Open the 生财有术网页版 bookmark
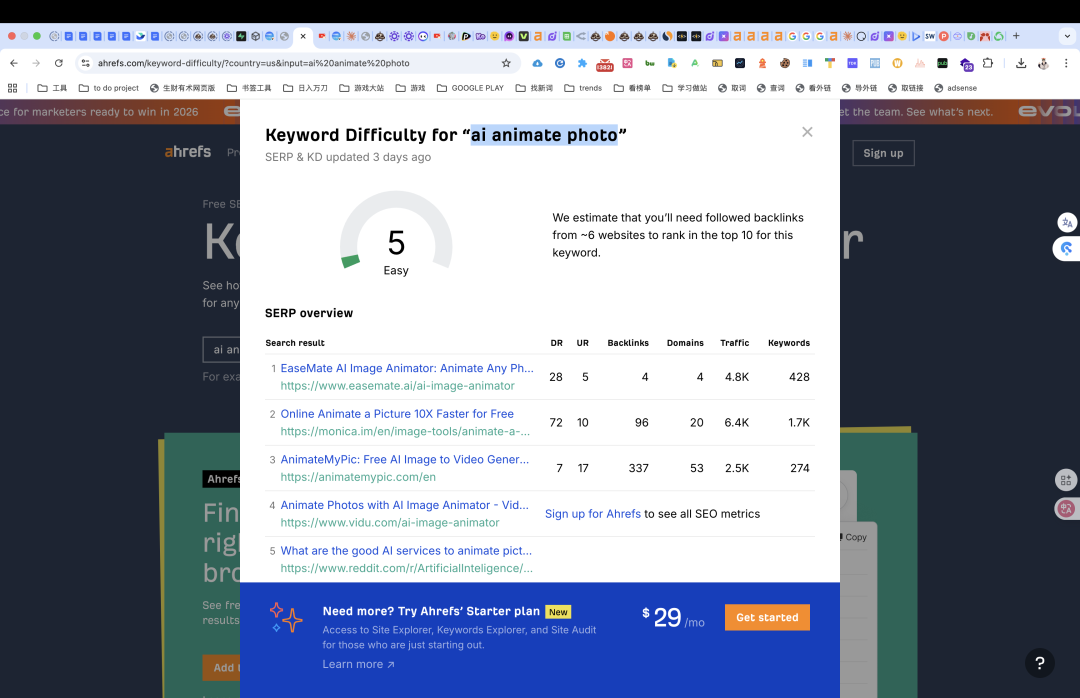Screen dimensions: 1080x698 (x=183, y=88)
